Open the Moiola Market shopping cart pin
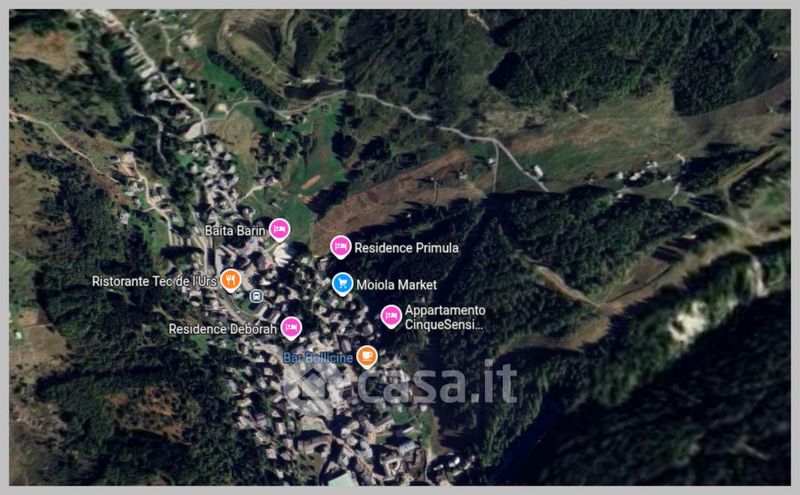Viewport: 800px width, 495px height. pyautogui.click(x=342, y=284)
